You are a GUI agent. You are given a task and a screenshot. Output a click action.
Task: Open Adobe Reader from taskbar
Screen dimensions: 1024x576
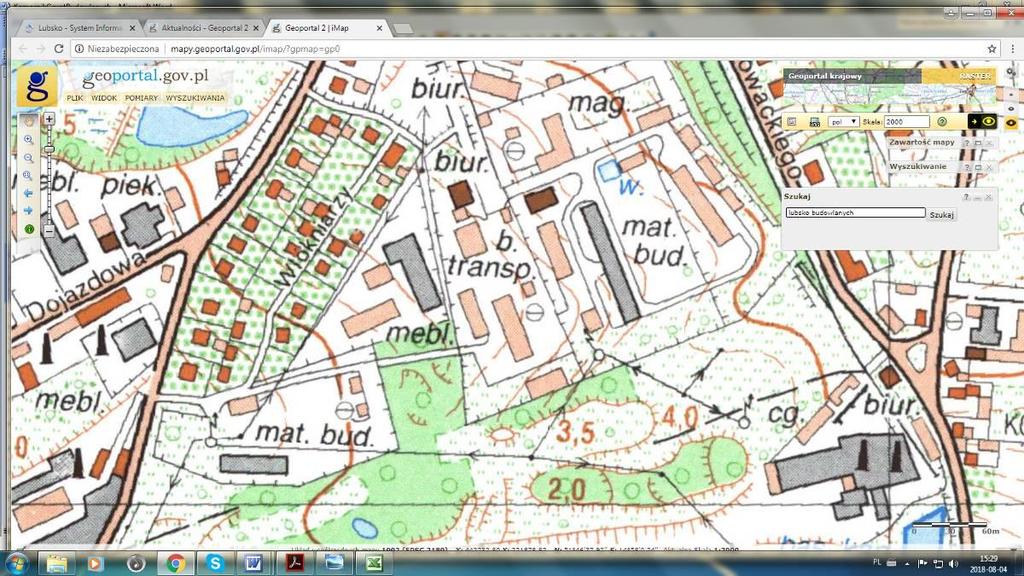pos(295,562)
